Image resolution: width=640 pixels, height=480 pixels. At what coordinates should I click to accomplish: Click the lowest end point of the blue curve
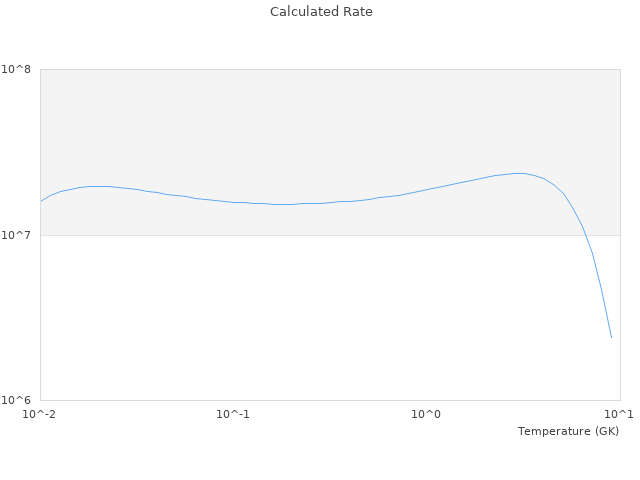pos(611,337)
